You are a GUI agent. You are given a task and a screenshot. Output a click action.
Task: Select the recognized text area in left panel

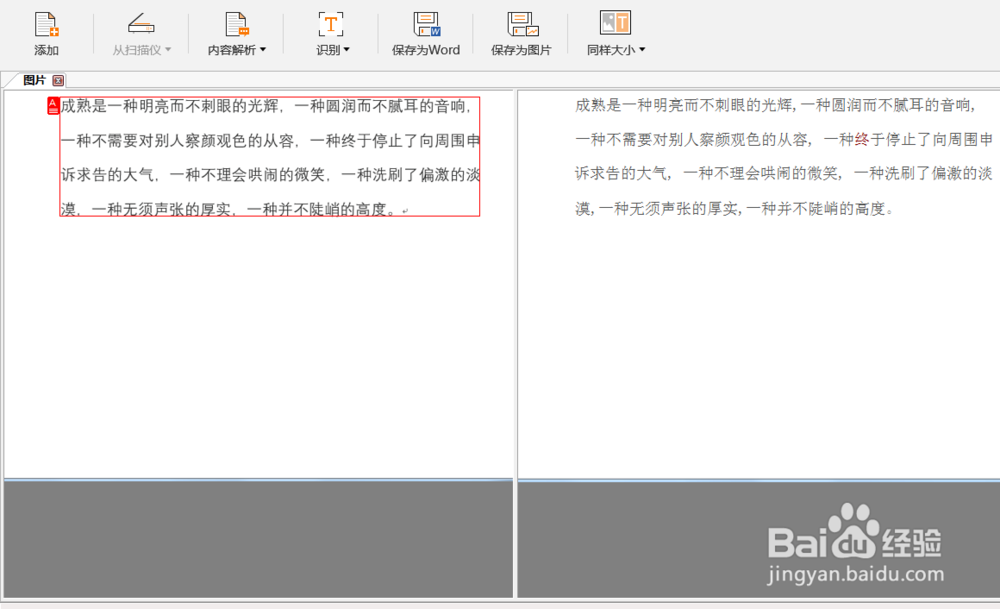(265, 157)
